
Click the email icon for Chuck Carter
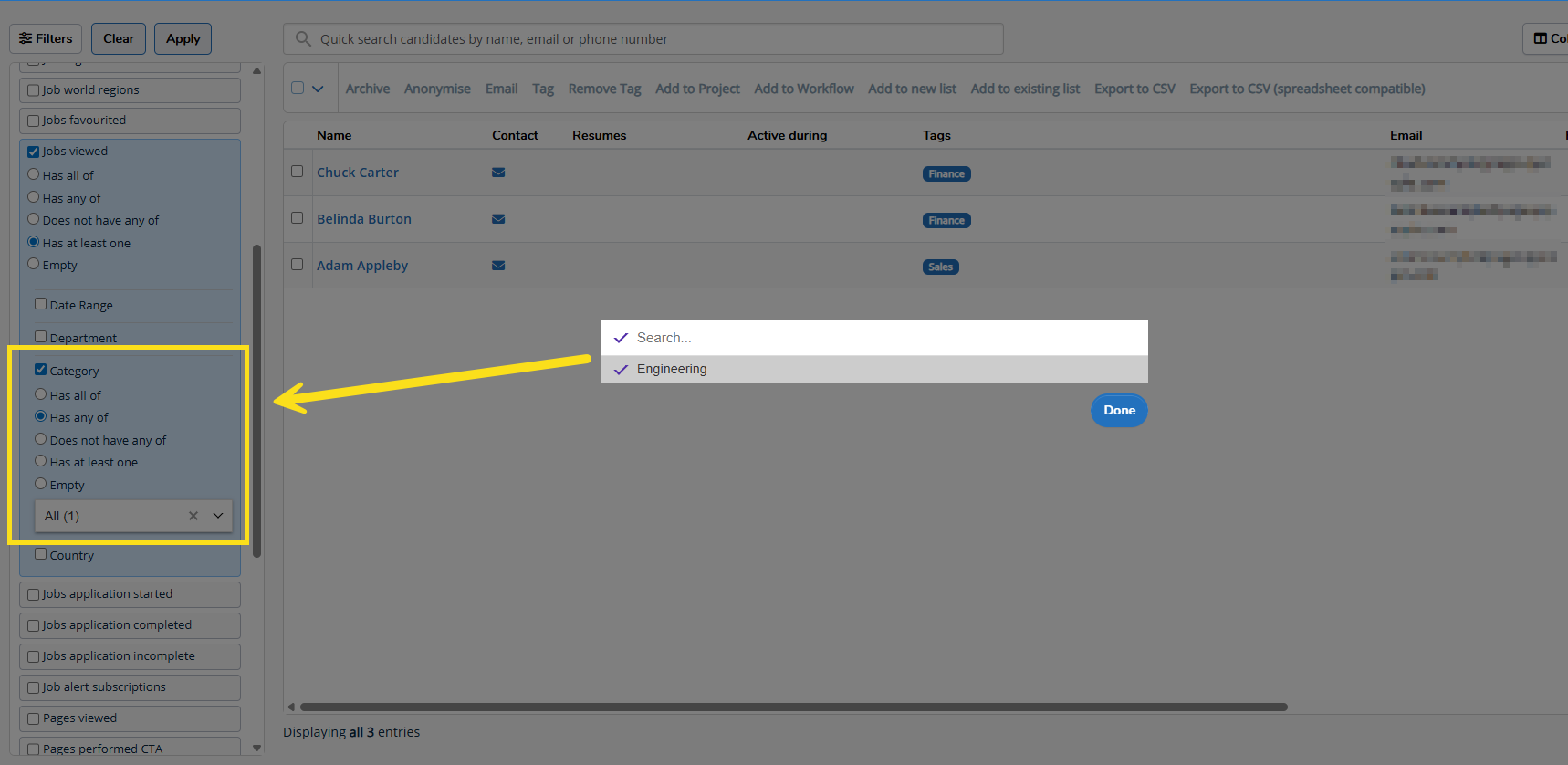tap(498, 173)
